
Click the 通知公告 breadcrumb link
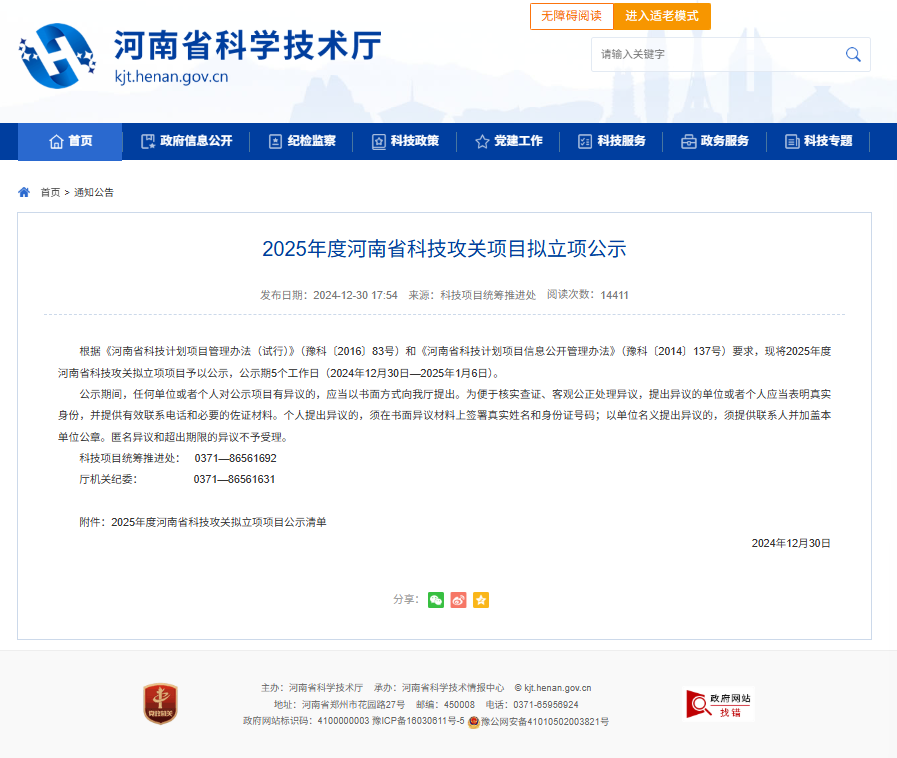(94, 192)
